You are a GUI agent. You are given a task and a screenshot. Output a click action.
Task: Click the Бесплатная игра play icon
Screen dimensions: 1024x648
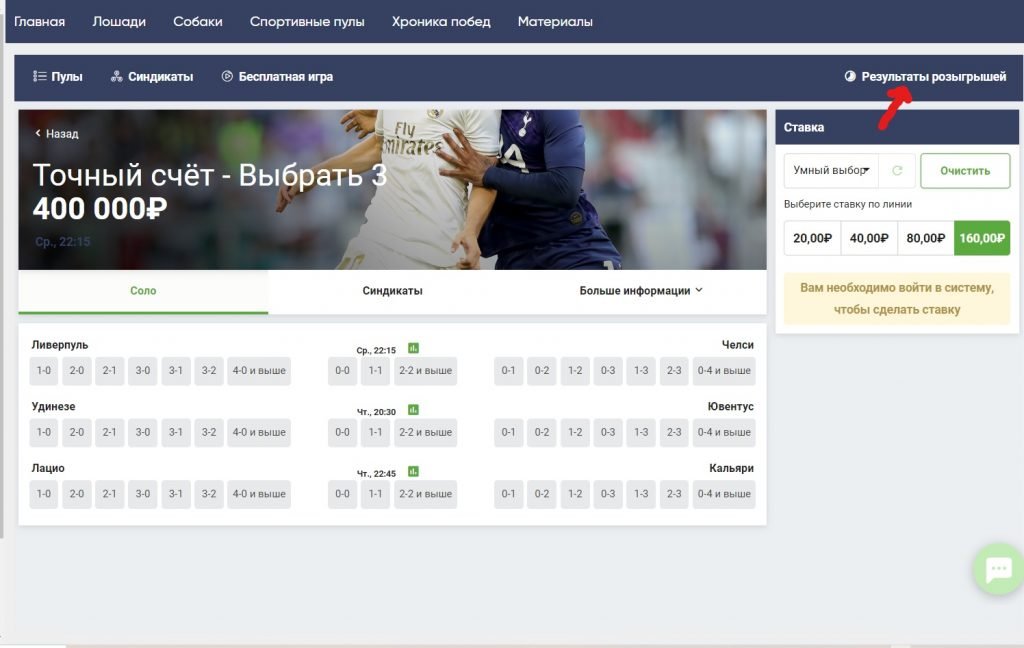227,76
